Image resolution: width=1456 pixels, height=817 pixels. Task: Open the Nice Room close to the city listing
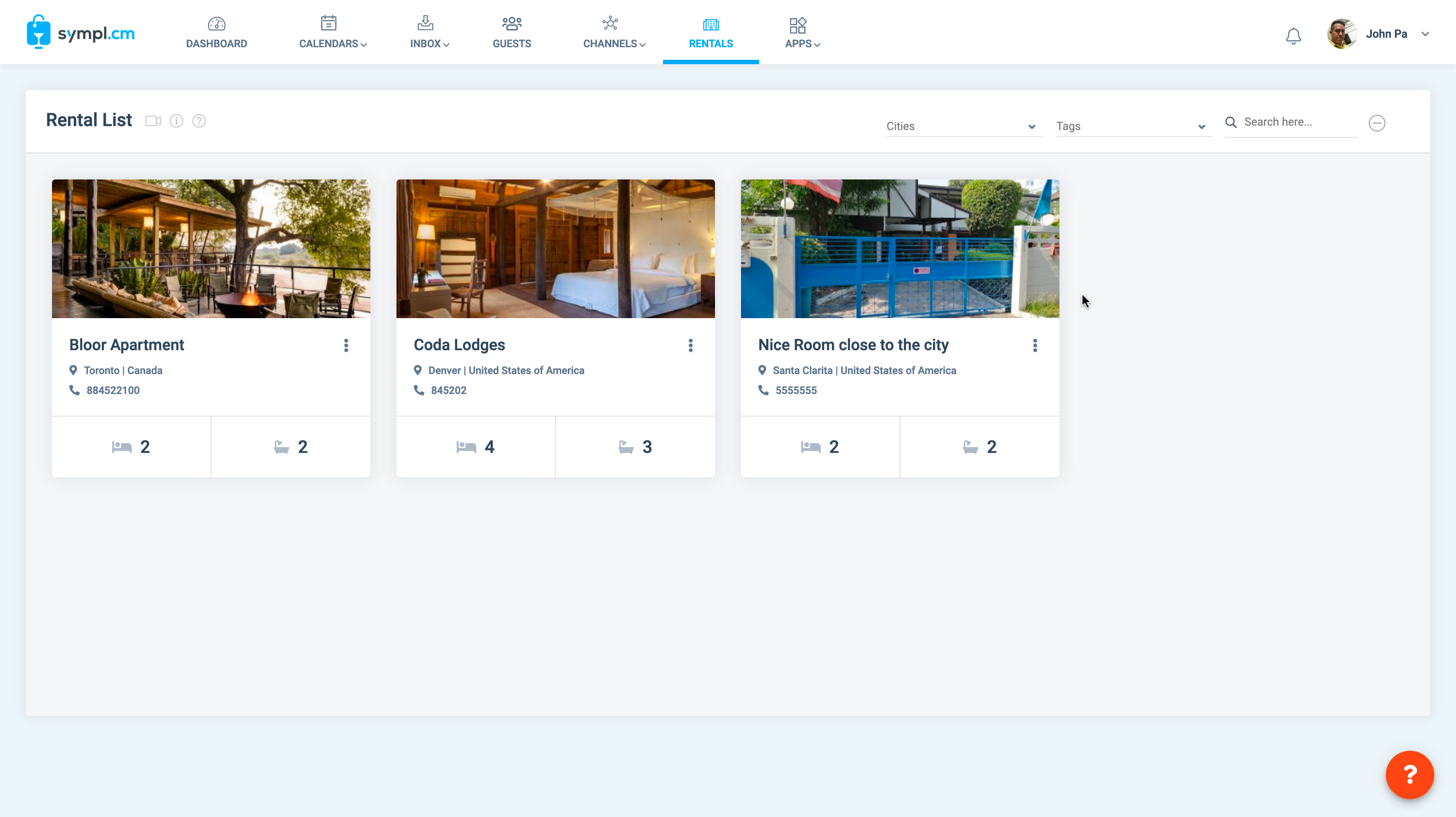(854, 344)
